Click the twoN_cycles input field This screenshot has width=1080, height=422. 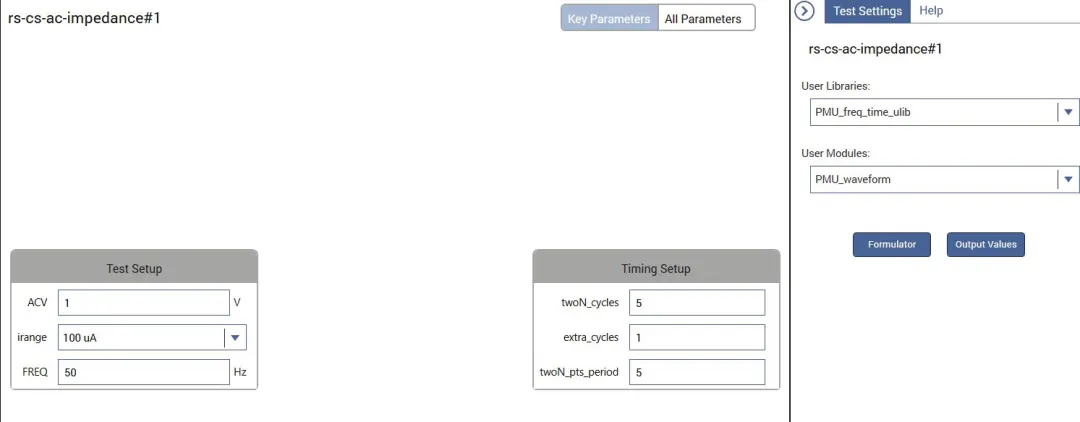[x=697, y=303]
